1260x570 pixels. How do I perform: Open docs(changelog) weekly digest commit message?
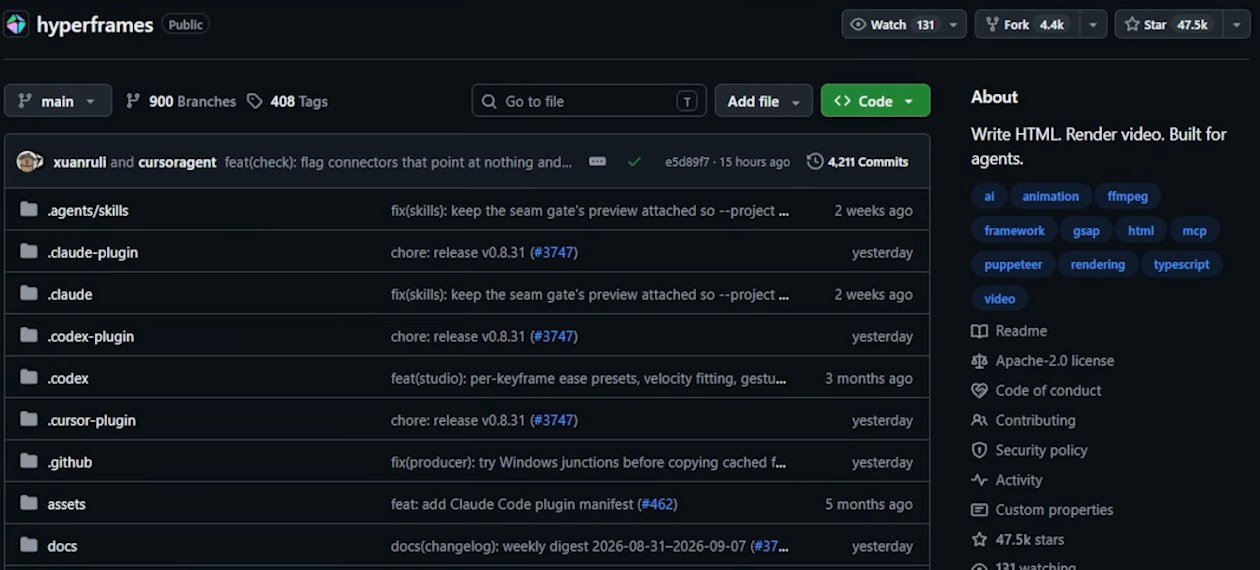[x=571, y=547]
